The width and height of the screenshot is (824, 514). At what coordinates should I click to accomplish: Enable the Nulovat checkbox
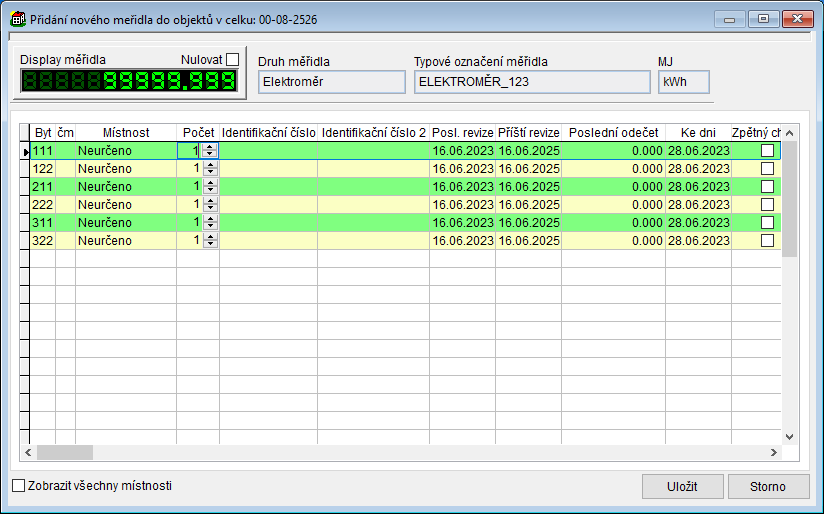pos(232,60)
